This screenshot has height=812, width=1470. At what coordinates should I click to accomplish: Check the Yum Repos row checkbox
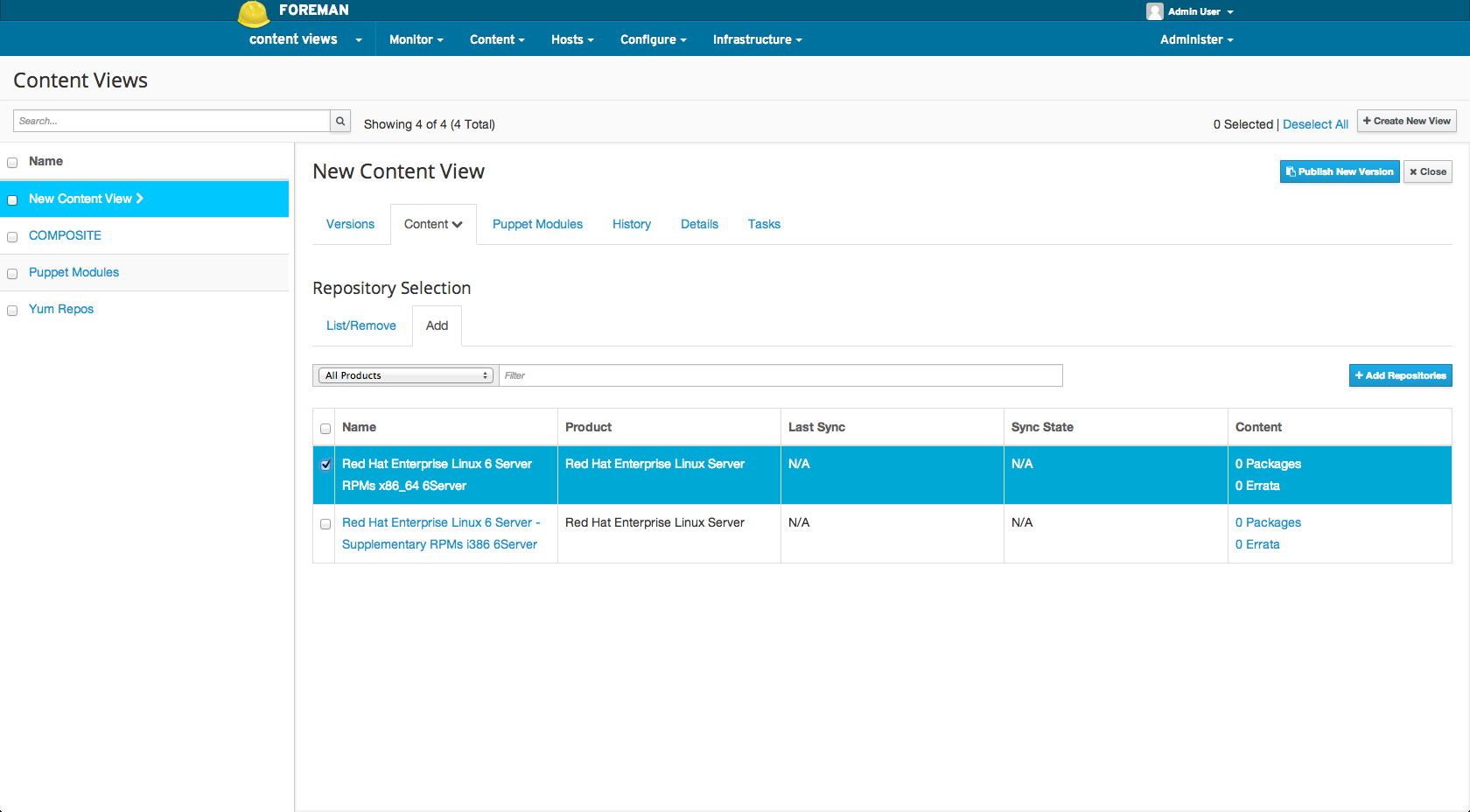12,311
